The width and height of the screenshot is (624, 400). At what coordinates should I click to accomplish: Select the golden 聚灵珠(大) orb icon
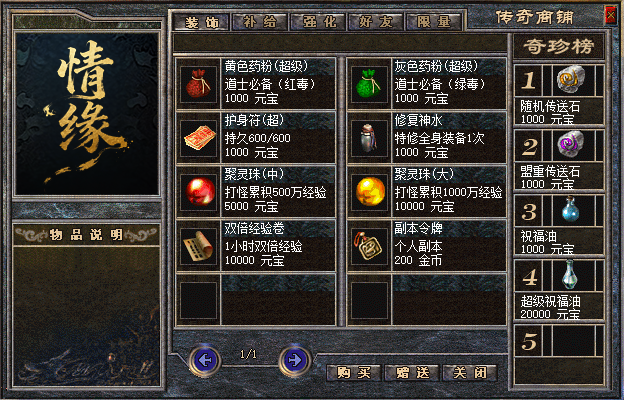[369, 192]
